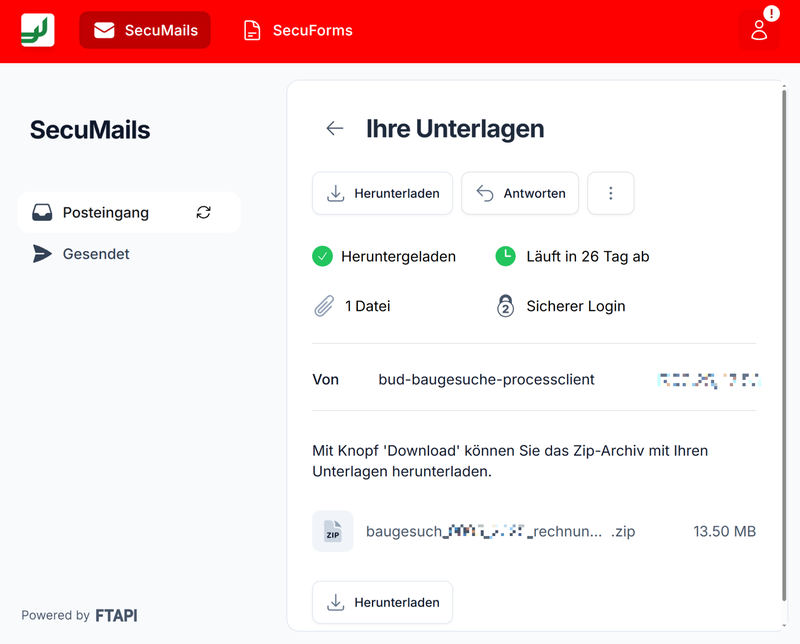Click the top Herunterladen button
Image resolution: width=800 pixels, height=644 pixels.
382,193
